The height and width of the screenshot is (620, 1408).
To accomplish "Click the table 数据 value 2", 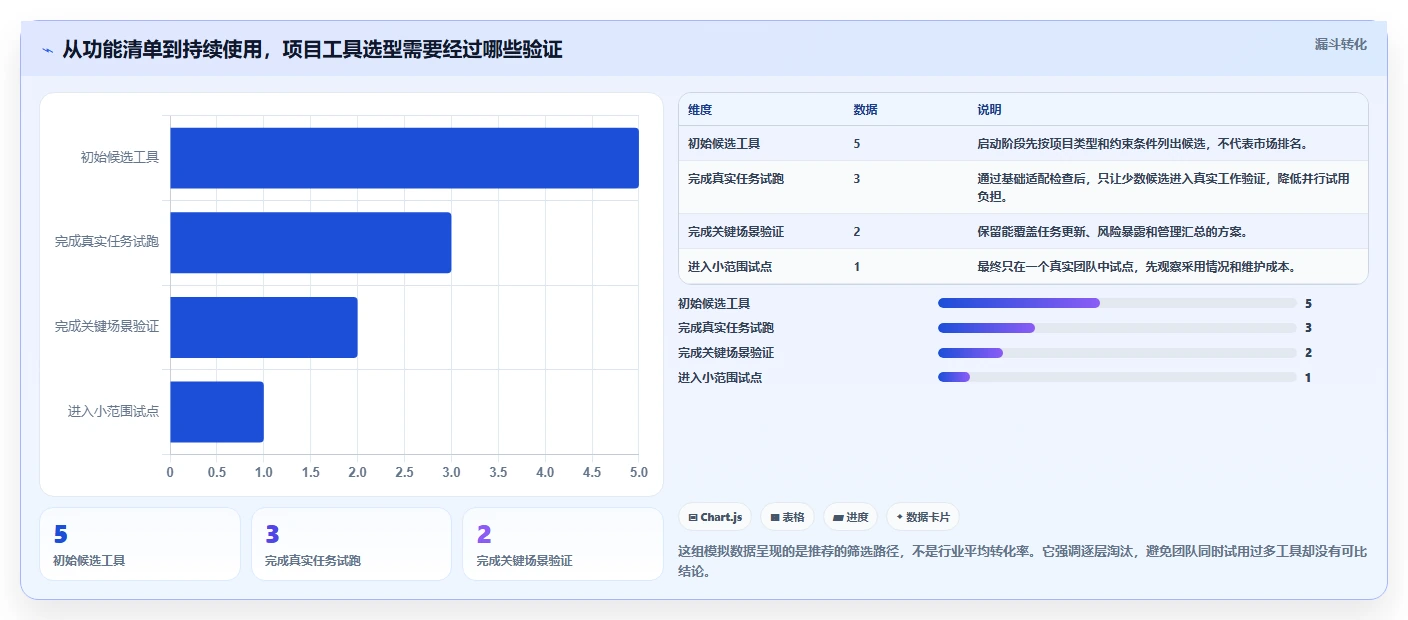I will click(x=857, y=232).
